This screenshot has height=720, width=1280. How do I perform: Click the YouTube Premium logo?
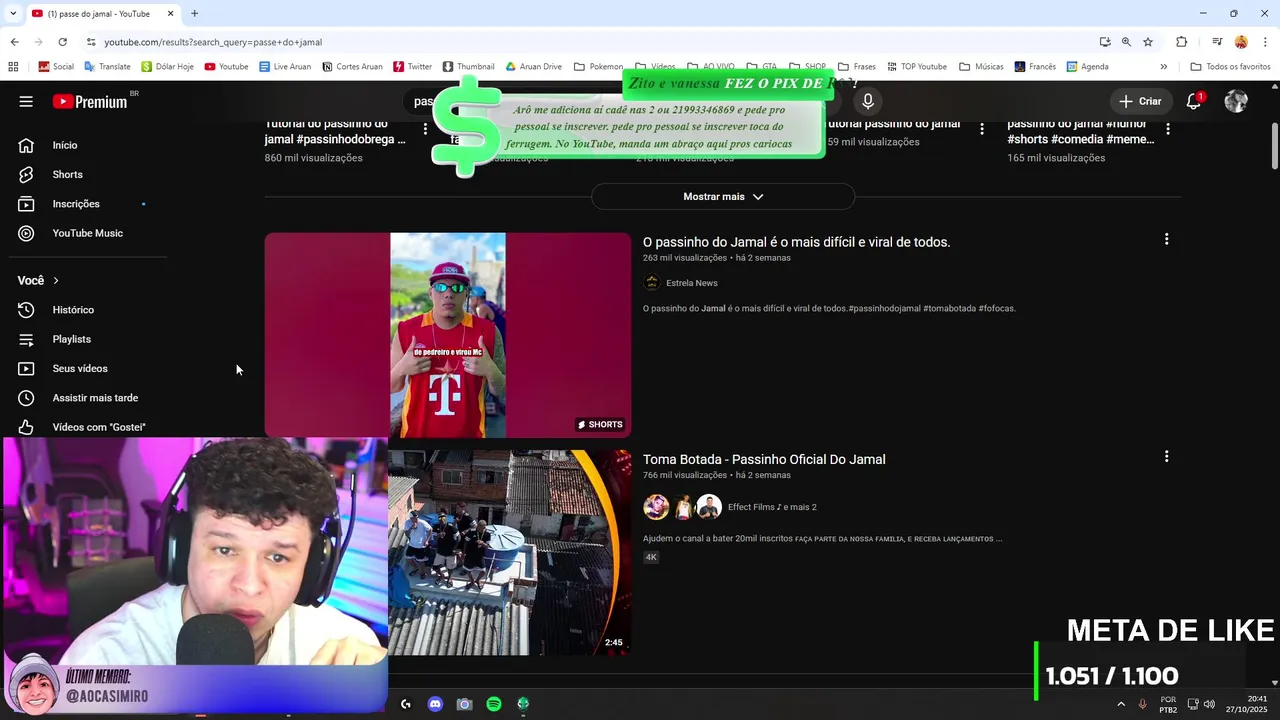point(90,101)
